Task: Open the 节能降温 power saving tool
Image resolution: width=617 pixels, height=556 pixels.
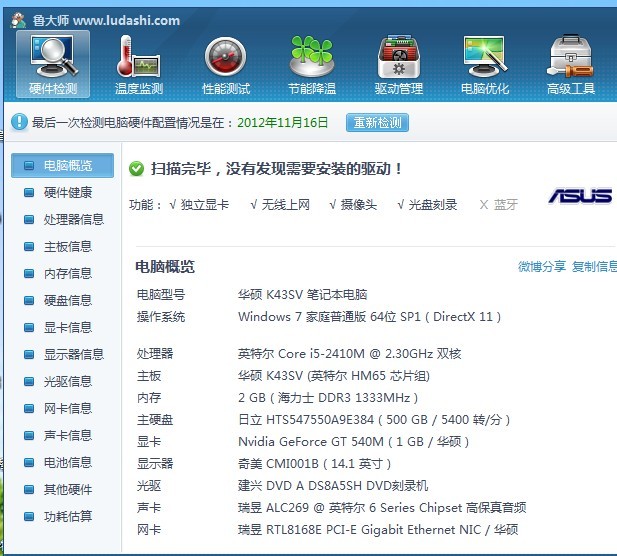Action: [x=312, y=64]
